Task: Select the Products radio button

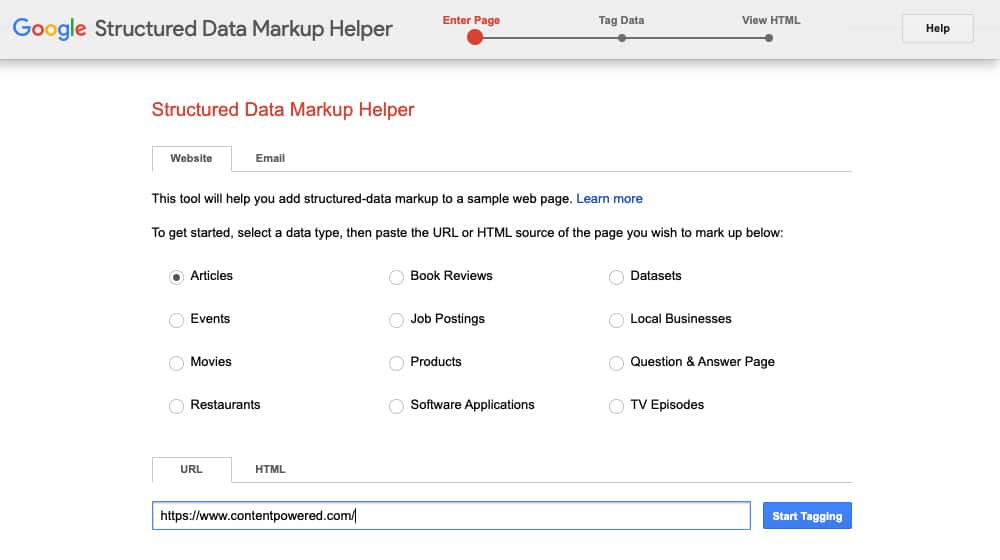Action: pyautogui.click(x=397, y=363)
